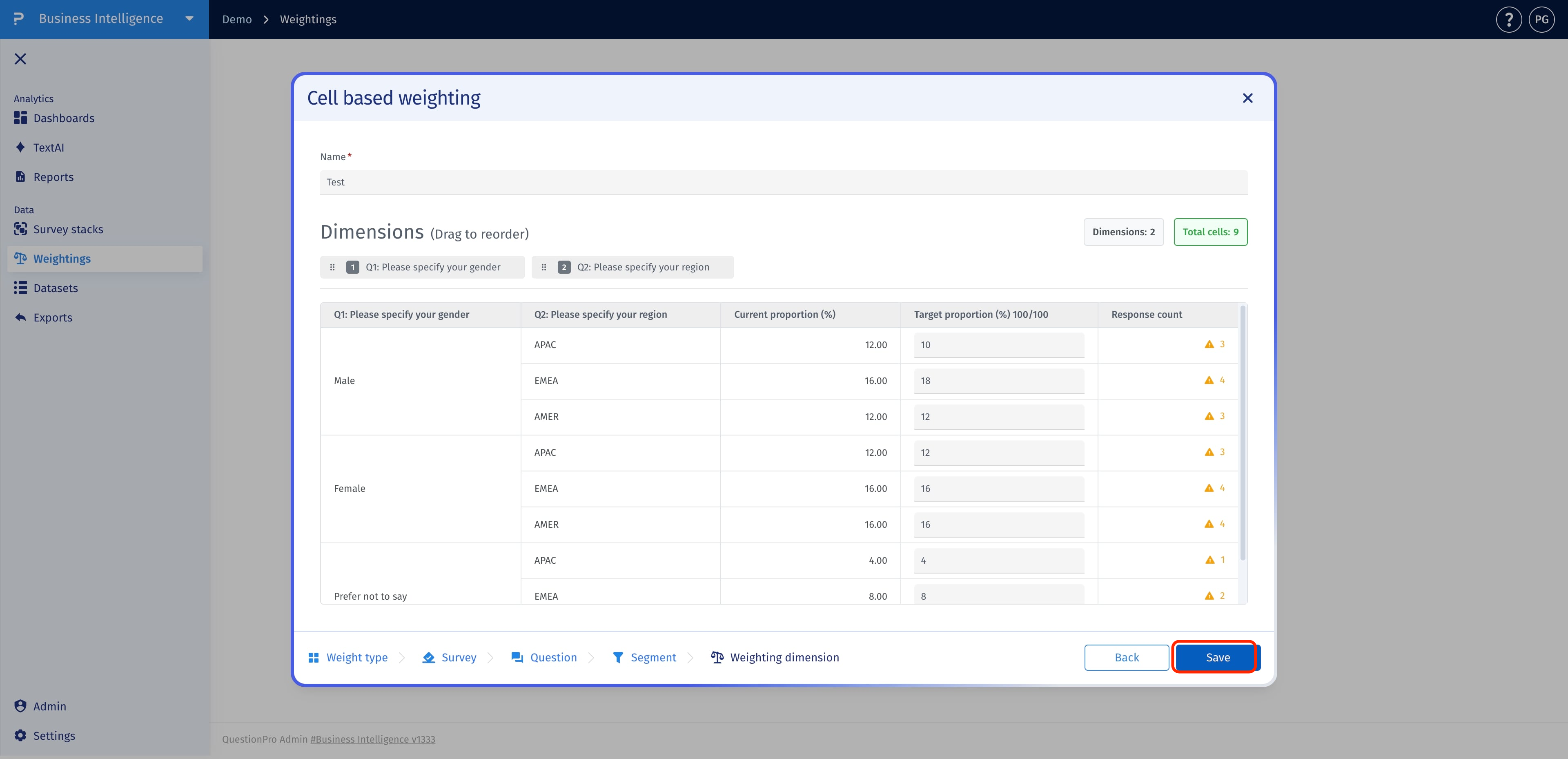Click the Settings gear icon

click(x=20, y=735)
